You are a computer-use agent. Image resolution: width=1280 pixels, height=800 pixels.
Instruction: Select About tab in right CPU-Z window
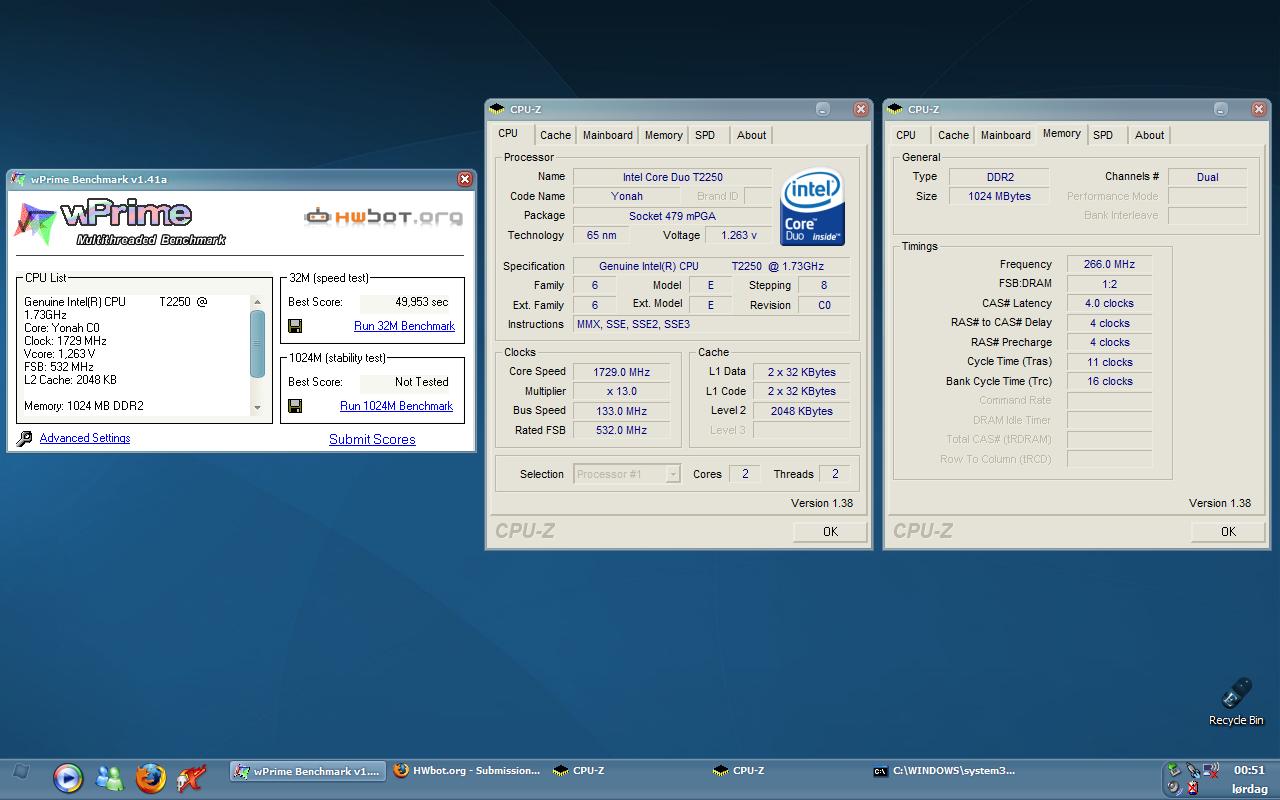tap(1149, 135)
